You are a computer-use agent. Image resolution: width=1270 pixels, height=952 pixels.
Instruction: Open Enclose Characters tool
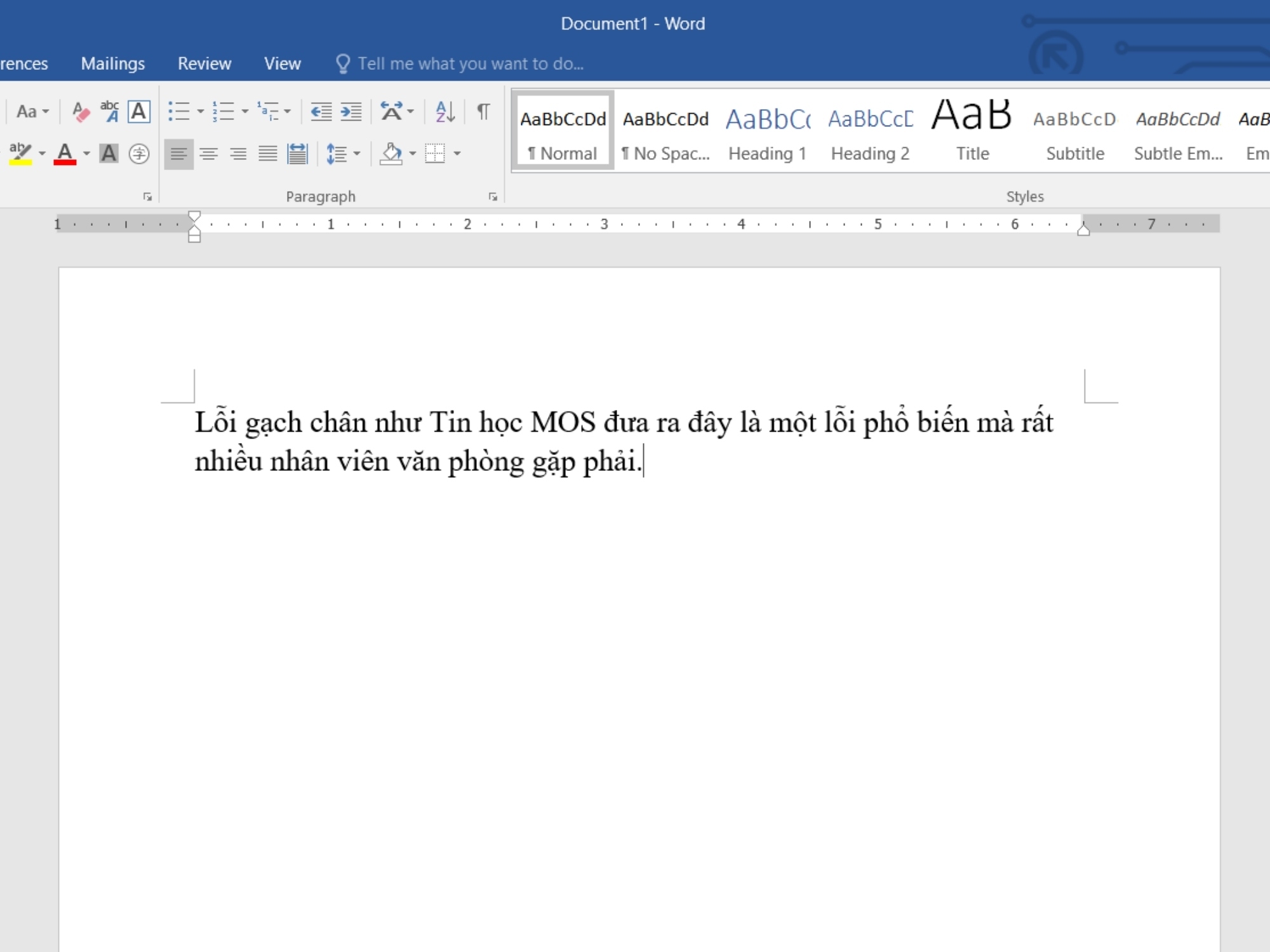[138, 154]
